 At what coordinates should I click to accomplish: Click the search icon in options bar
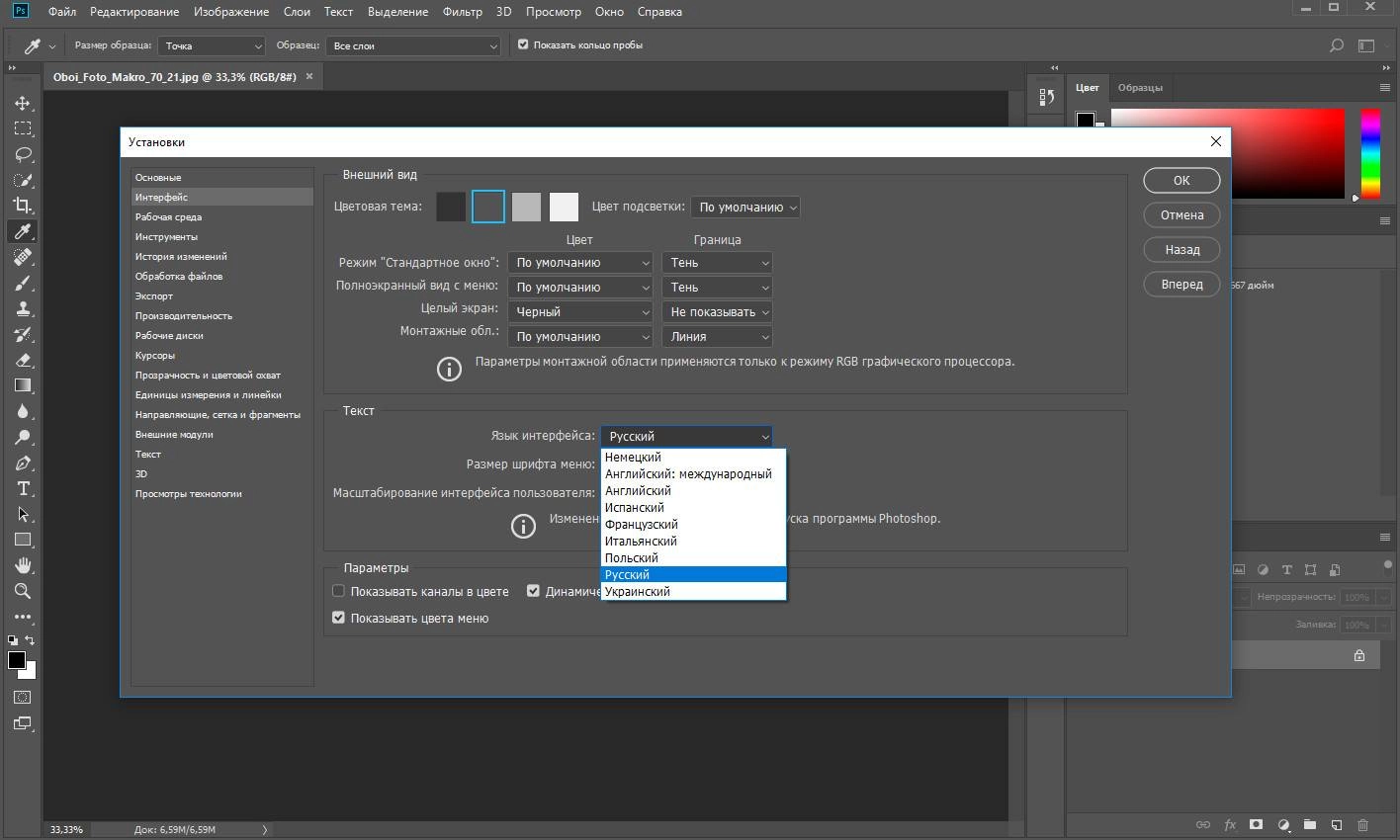(1337, 45)
